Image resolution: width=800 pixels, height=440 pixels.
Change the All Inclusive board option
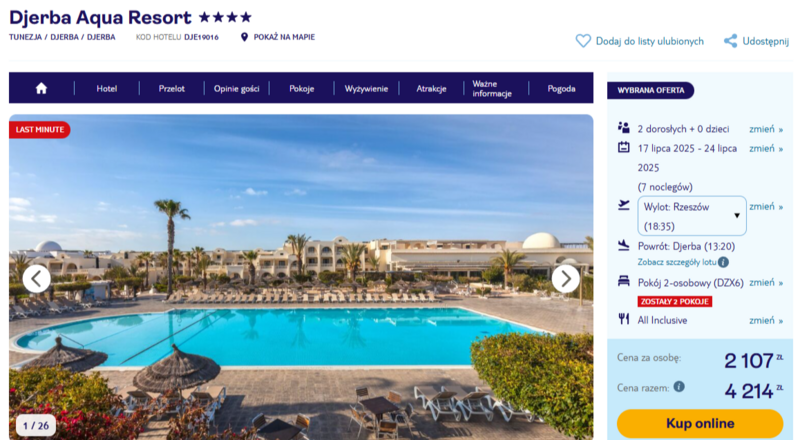[x=766, y=321]
